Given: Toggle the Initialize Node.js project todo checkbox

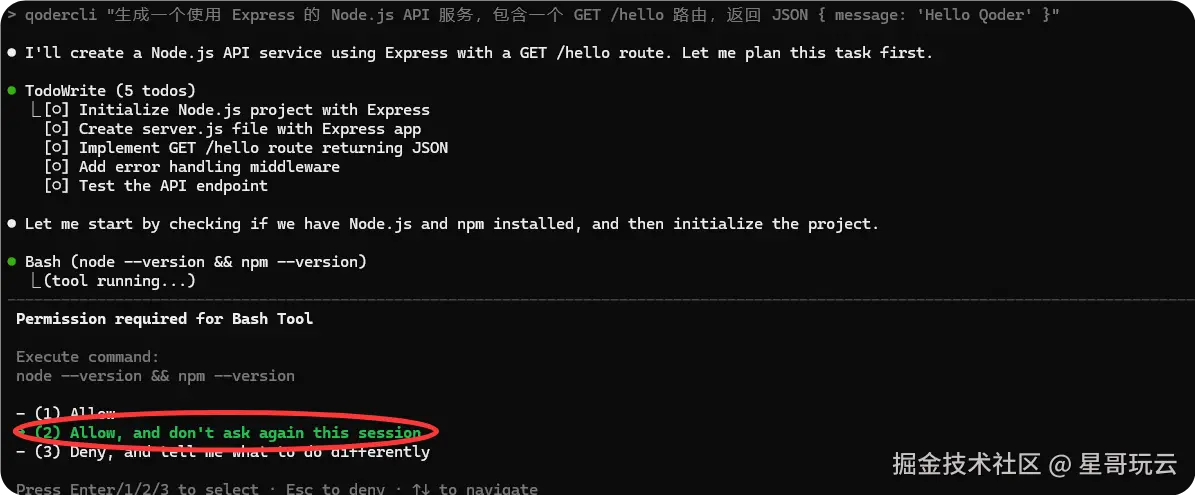Looking at the screenshot, I should point(57,110).
